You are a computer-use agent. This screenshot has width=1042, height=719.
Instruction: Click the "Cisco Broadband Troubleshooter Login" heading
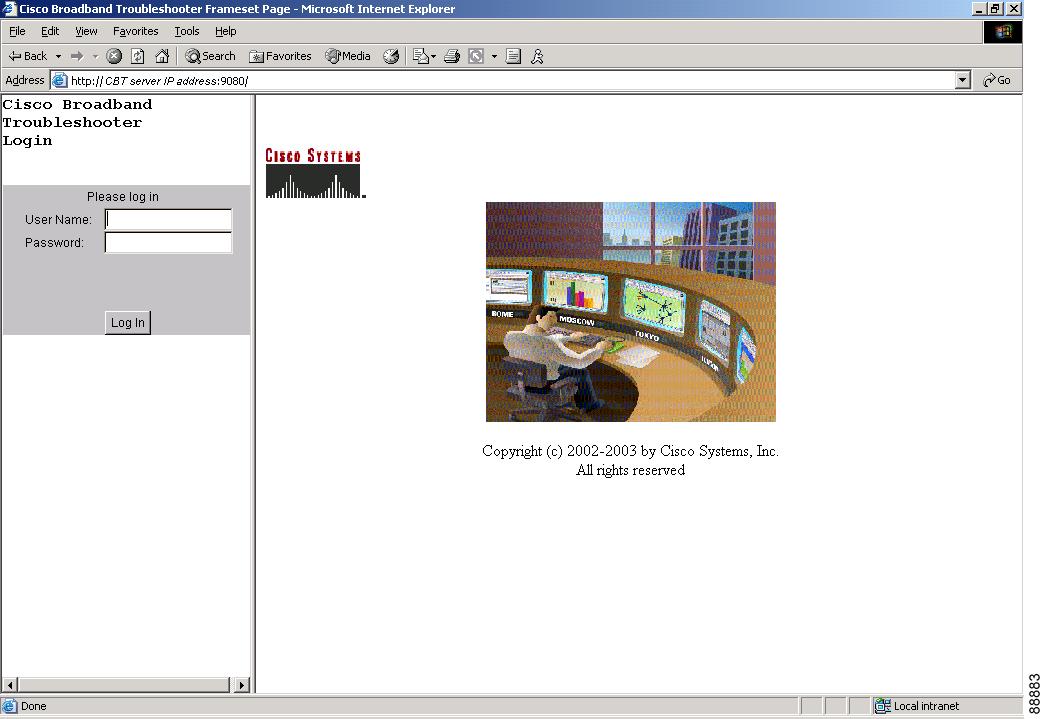click(77, 122)
